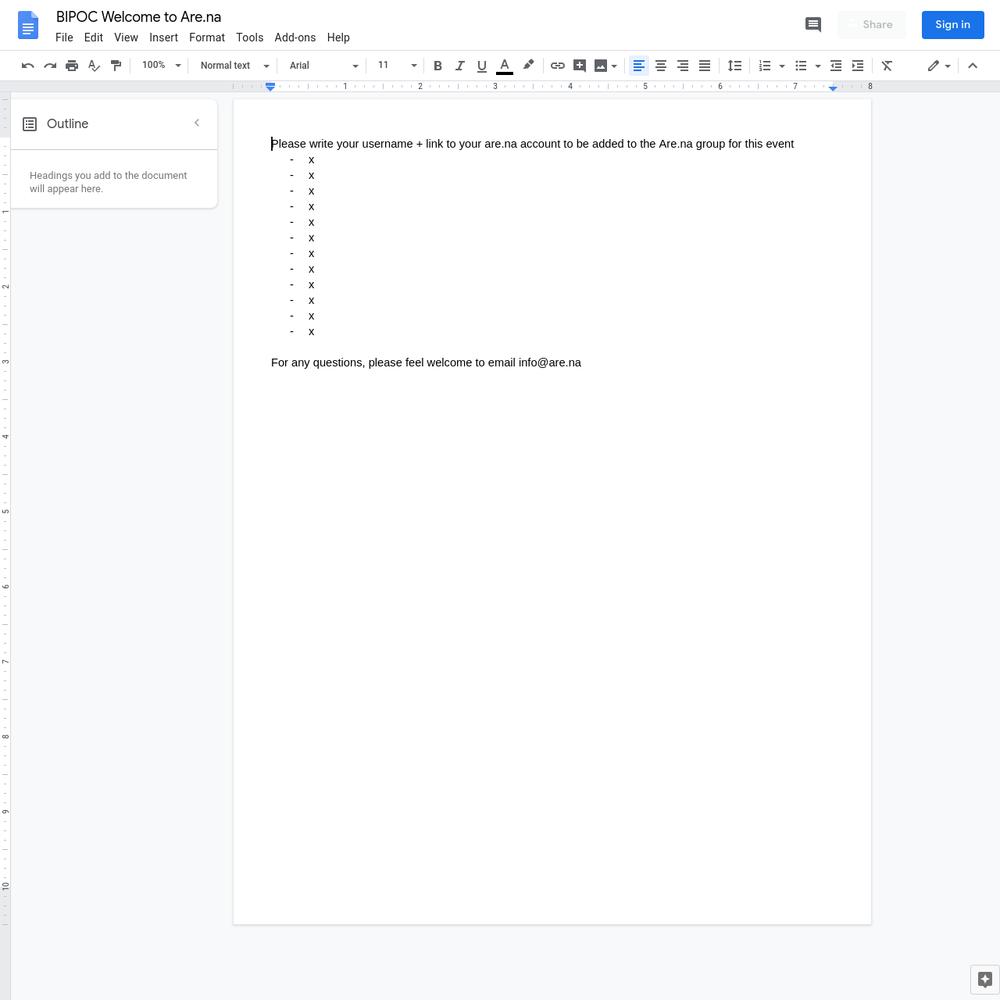Set right text alignment

tap(682, 66)
